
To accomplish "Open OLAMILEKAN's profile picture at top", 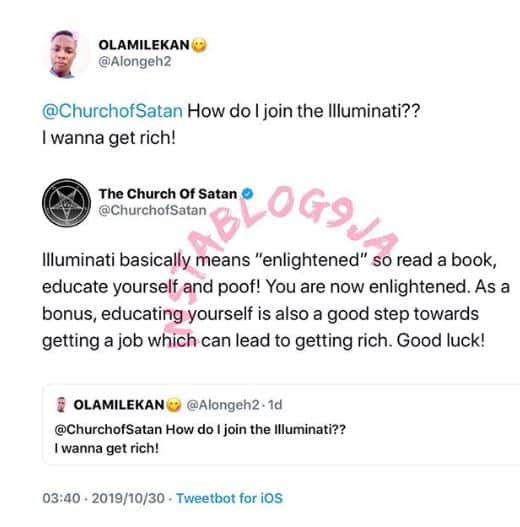I will [x=66, y=54].
